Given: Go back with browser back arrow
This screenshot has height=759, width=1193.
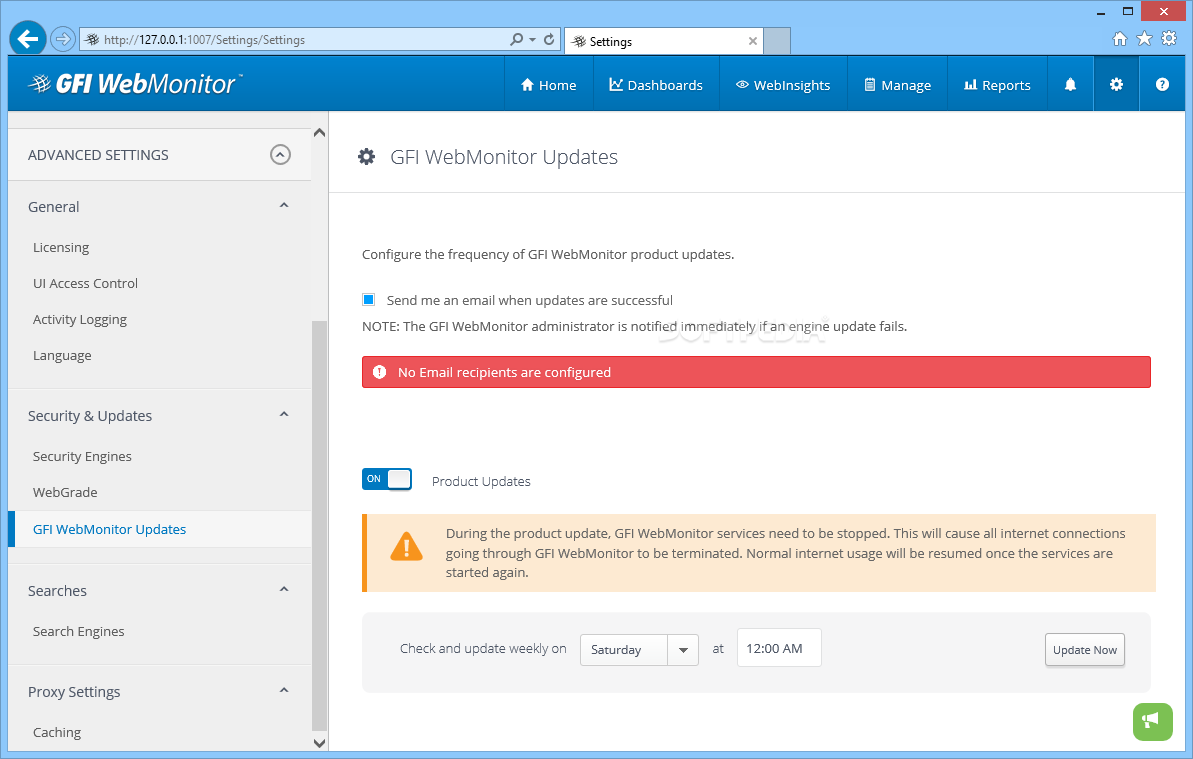Looking at the screenshot, I should tap(28, 39).
